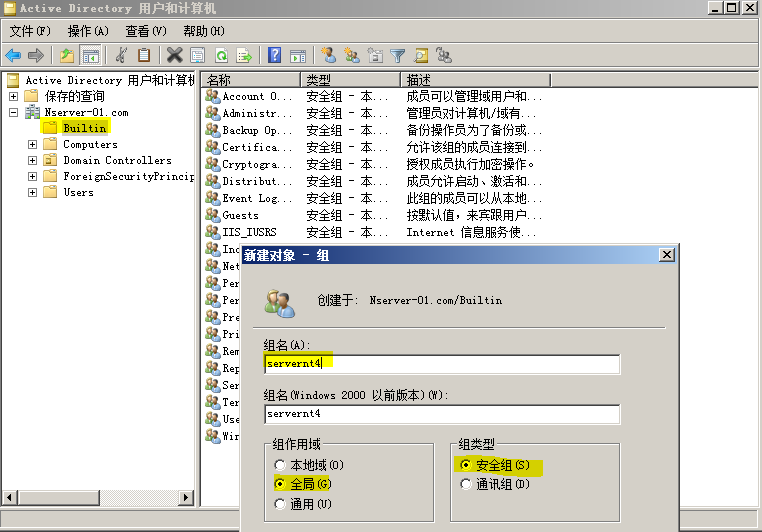Viewport: 762px width, 532px height.
Task: Click the Nserver-01.com domain icon in tree
Action: pos(33,112)
